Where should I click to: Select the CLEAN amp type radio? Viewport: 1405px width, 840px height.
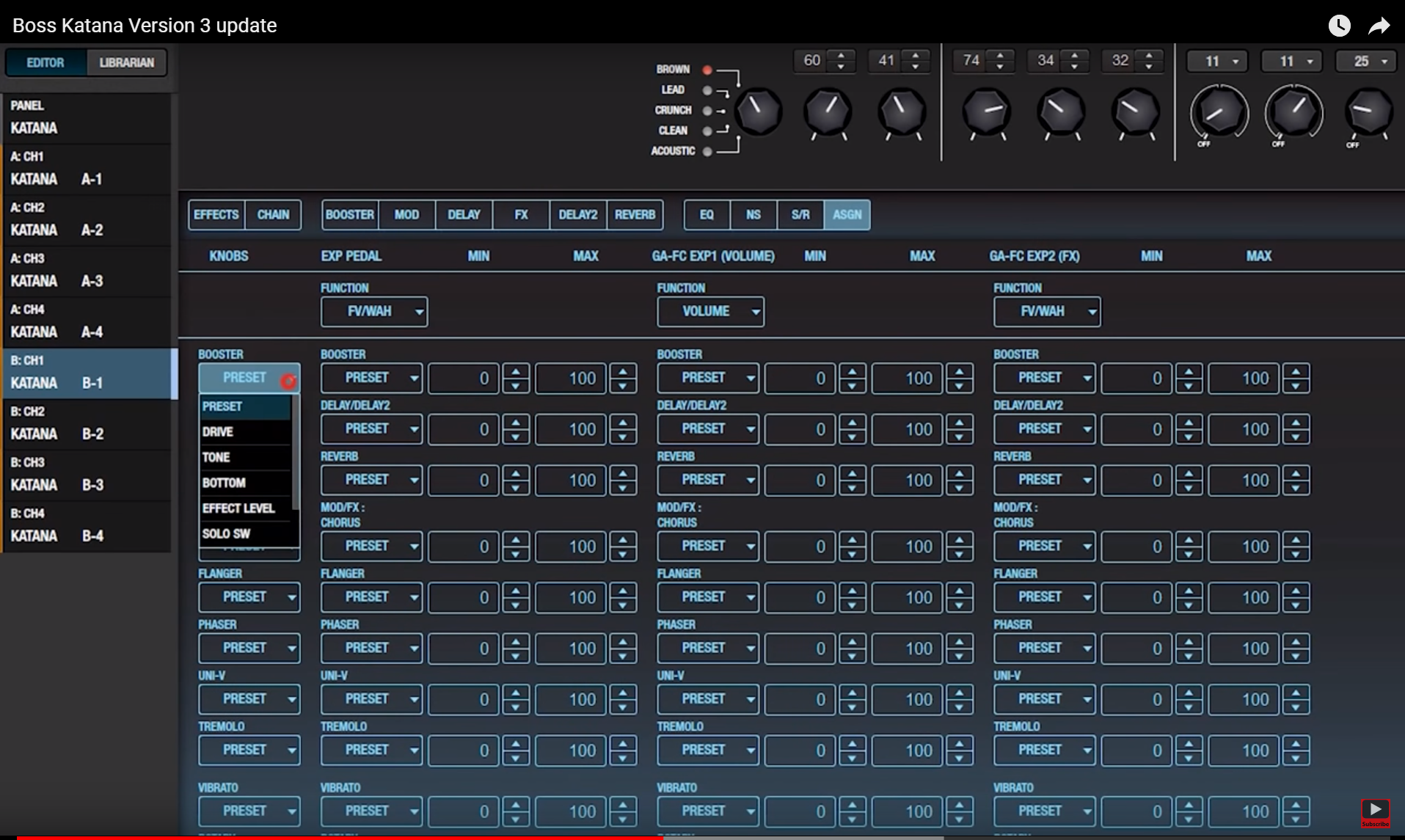(x=707, y=131)
